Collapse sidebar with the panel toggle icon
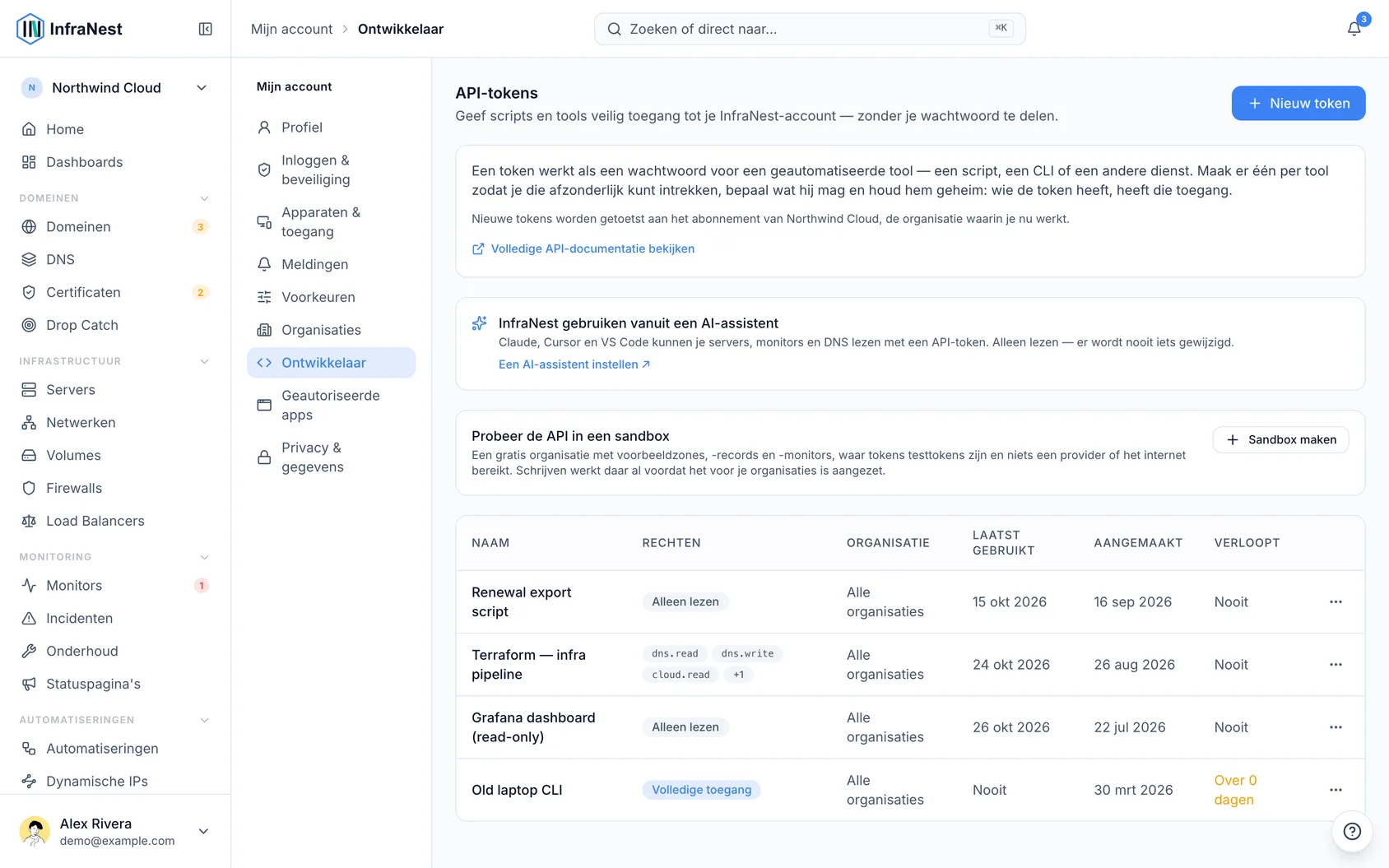 pyautogui.click(x=206, y=29)
